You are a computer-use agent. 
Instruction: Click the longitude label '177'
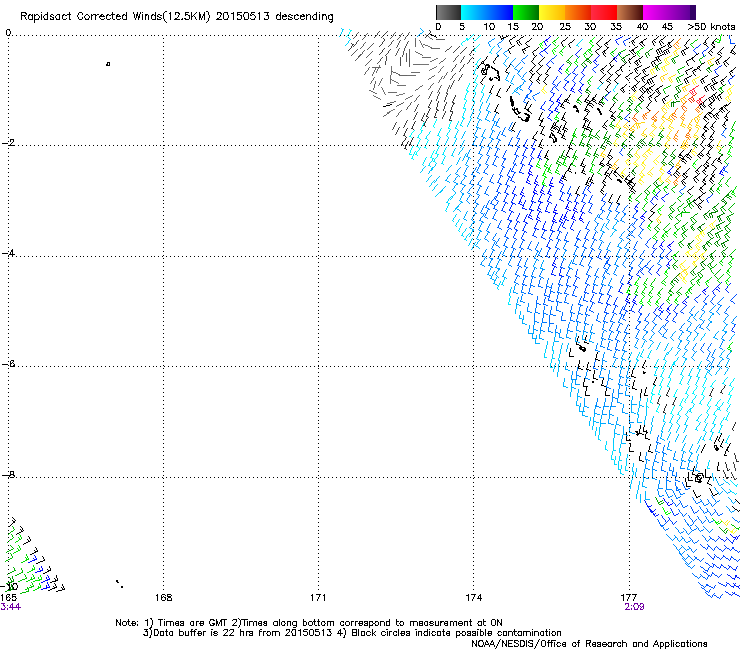pos(629,597)
